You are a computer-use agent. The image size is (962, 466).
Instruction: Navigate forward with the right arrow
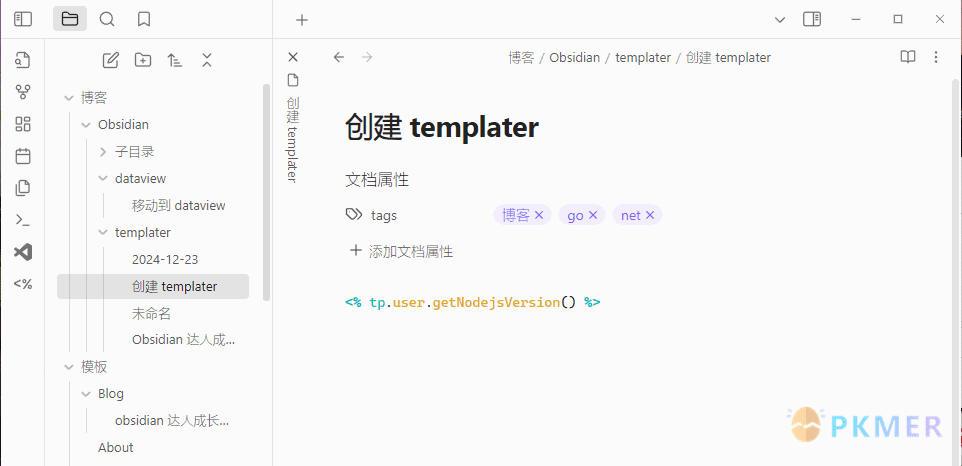coord(367,57)
